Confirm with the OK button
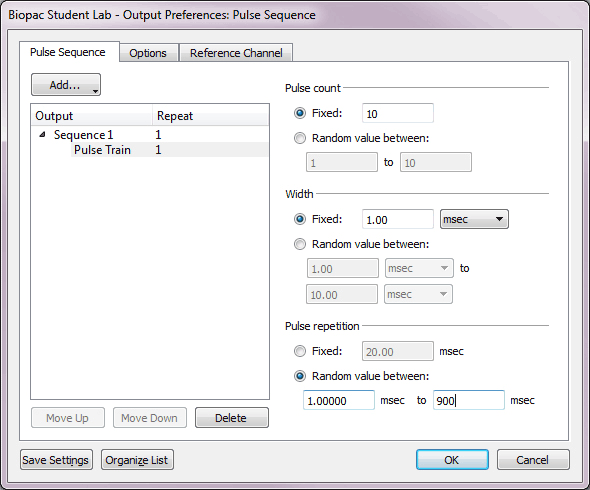The width and height of the screenshot is (590, 490). point(452,460)
